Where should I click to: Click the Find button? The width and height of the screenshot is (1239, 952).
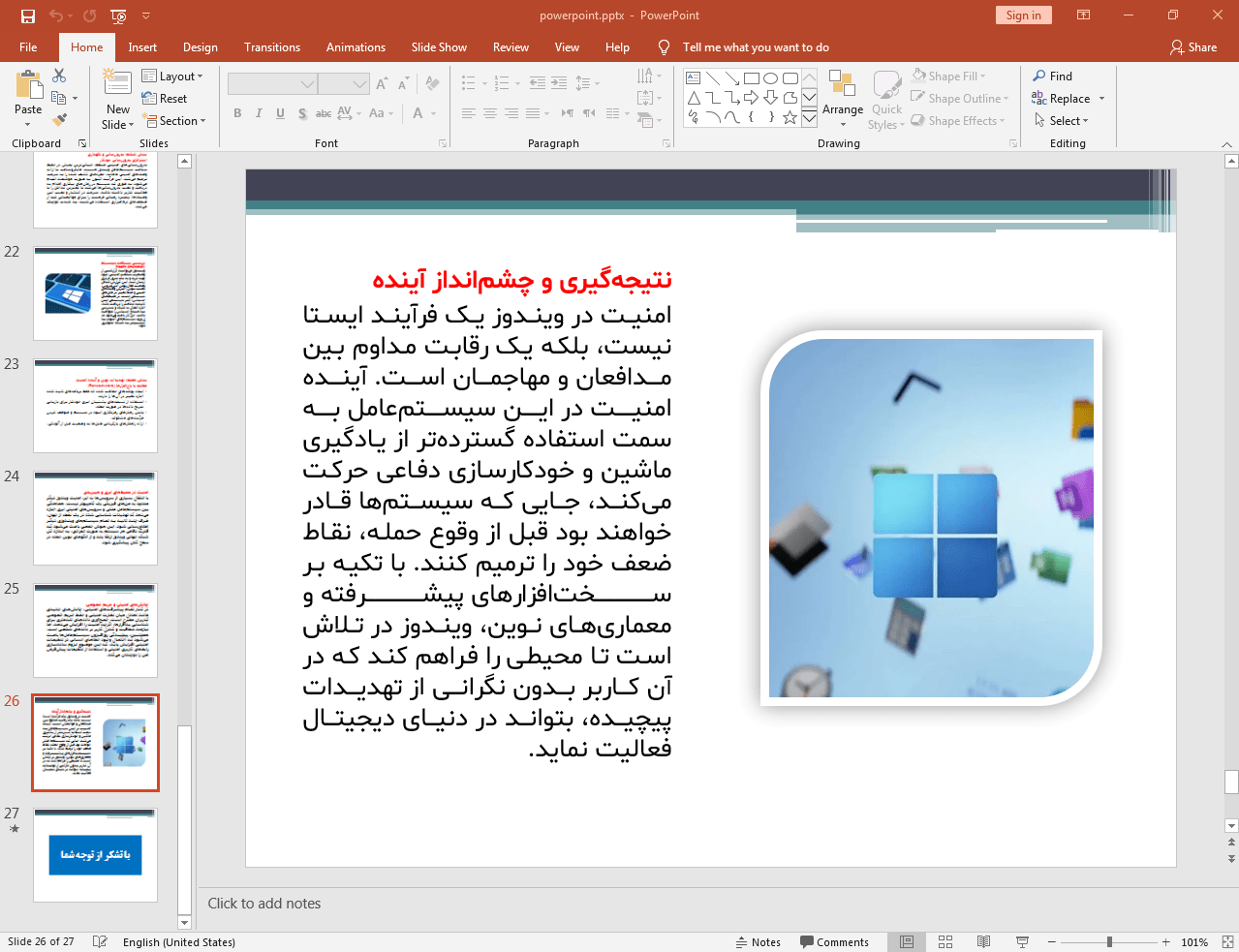coord(1053,77)
